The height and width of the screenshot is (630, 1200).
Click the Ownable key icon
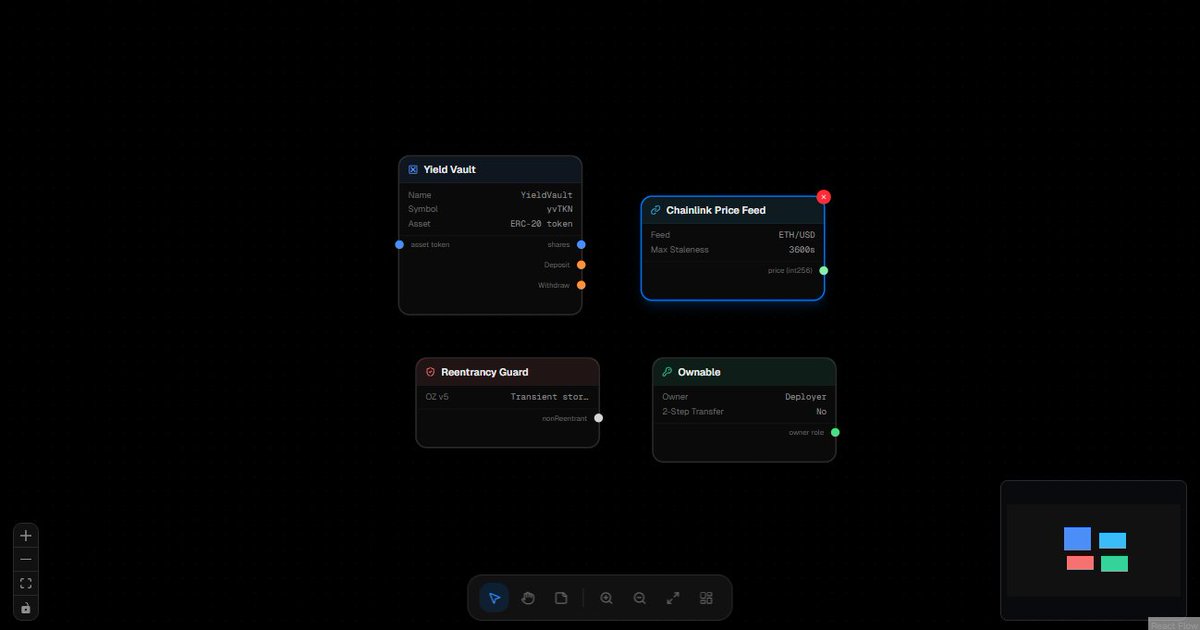[x=667, y=372]
